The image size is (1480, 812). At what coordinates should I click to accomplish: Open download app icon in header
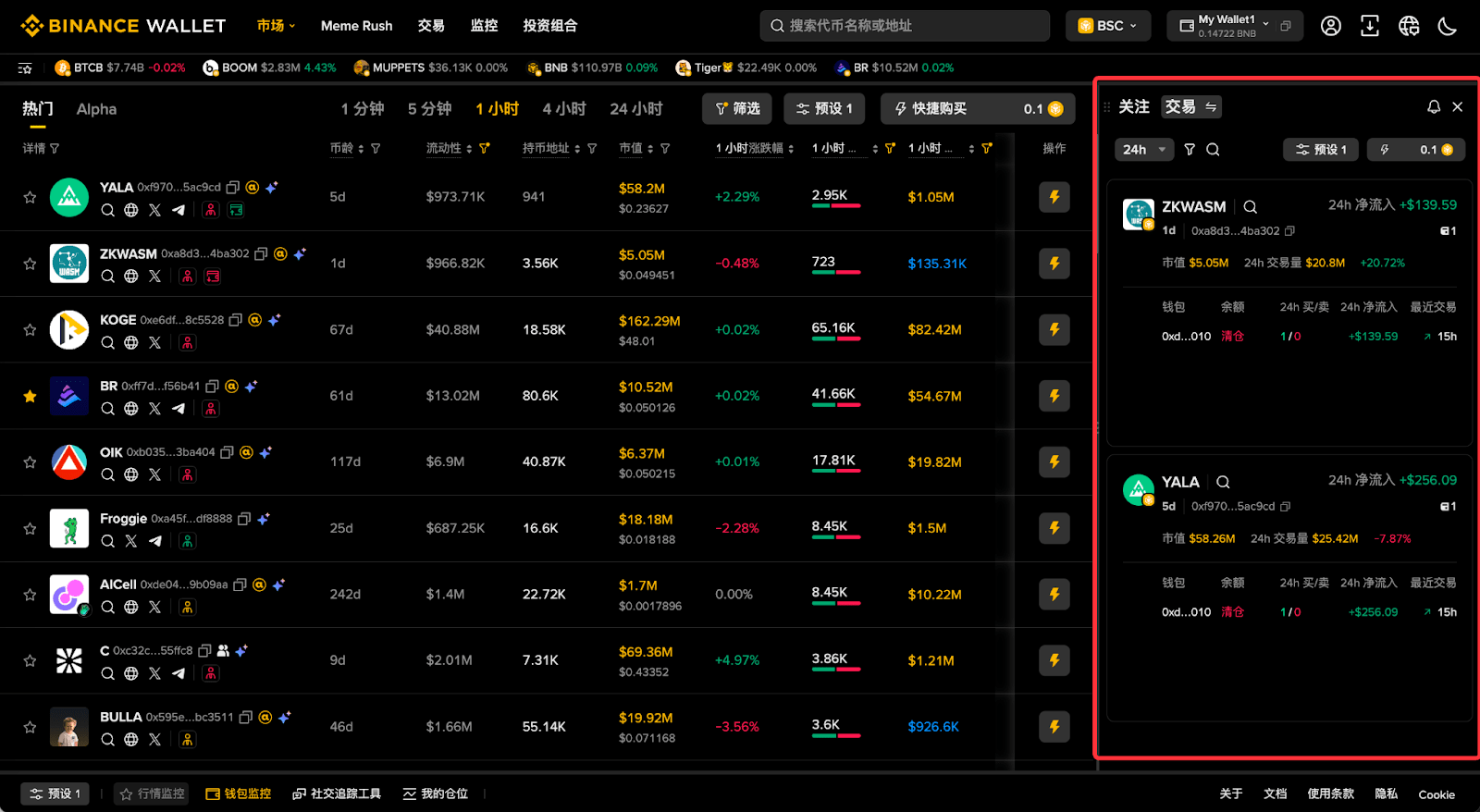tap(1370, 26)
